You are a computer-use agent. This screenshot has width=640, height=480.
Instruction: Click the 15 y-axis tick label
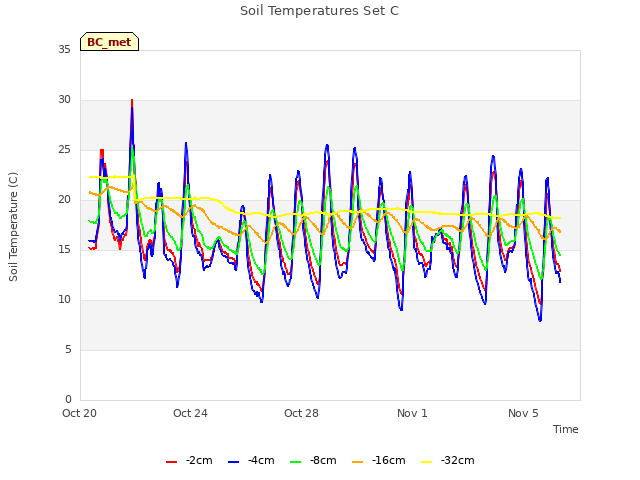(64, 249)
